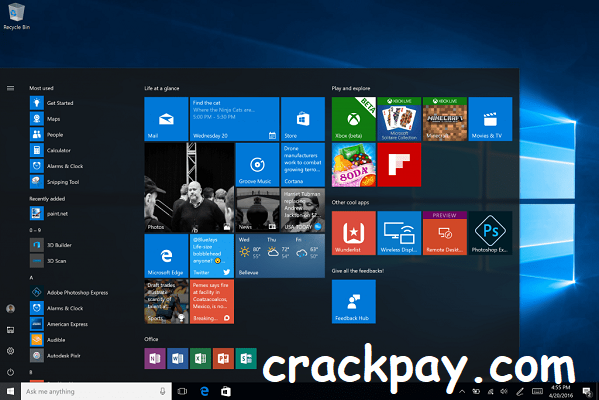Open the Breaking news red tile
The width and height of the screenshot is (599, 400).
[x=212, y=301]
